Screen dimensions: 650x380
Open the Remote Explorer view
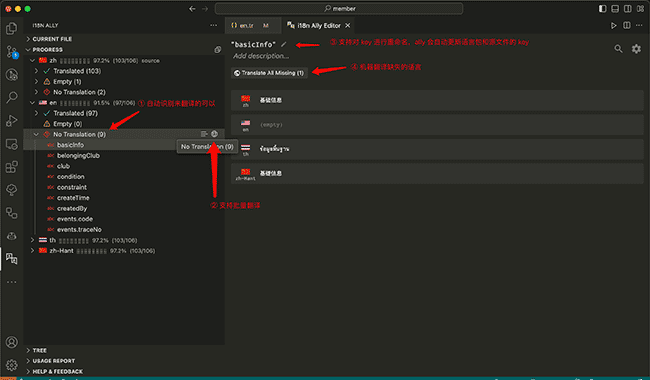coord(12,144)
